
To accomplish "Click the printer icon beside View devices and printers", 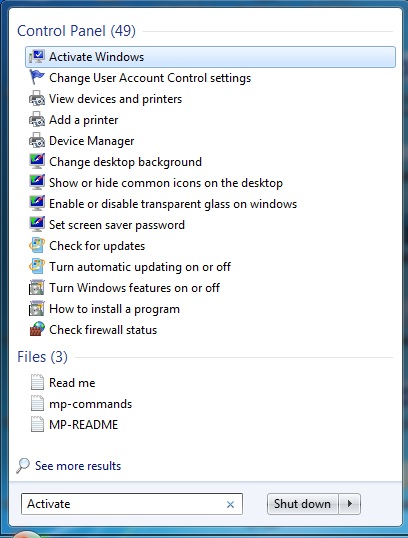I will point(36,99).
